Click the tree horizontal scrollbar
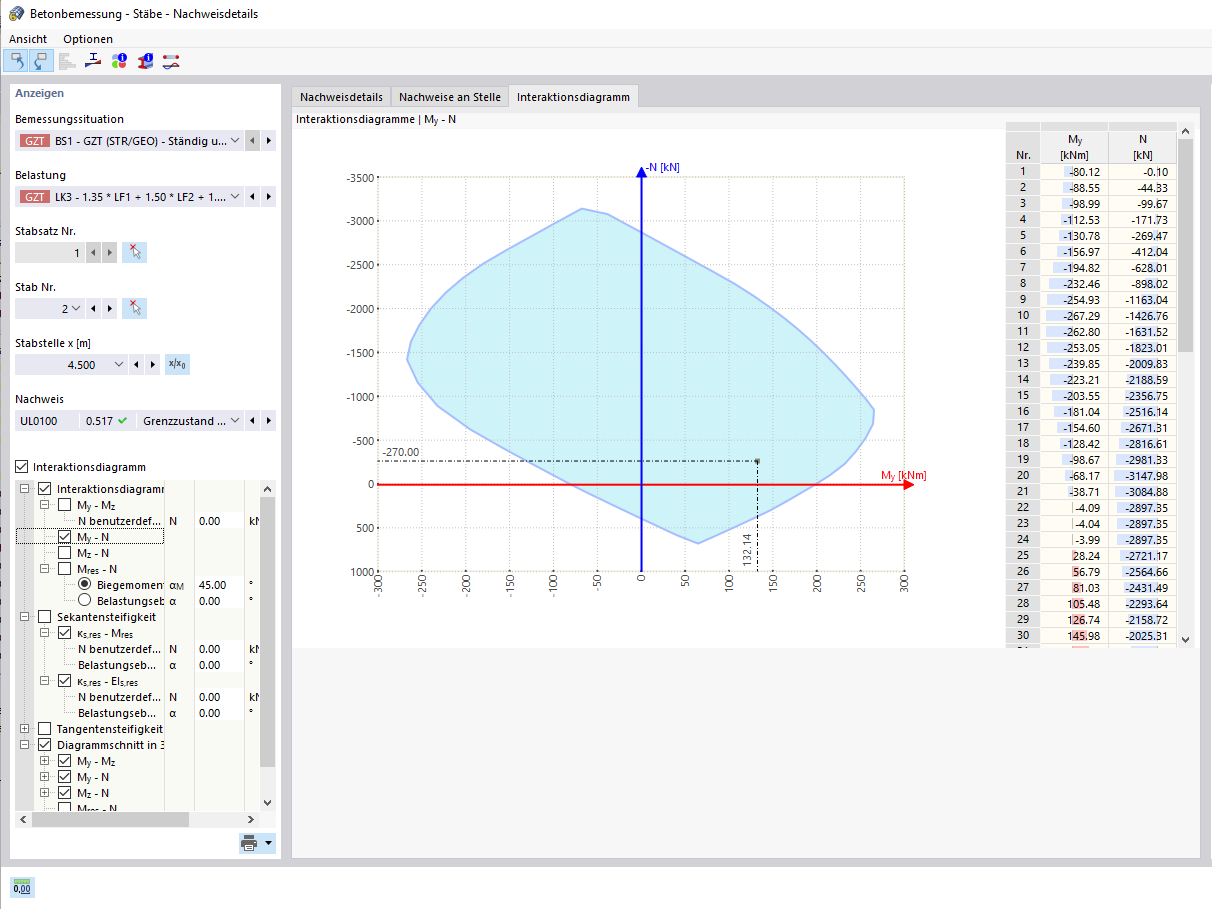 110,819
